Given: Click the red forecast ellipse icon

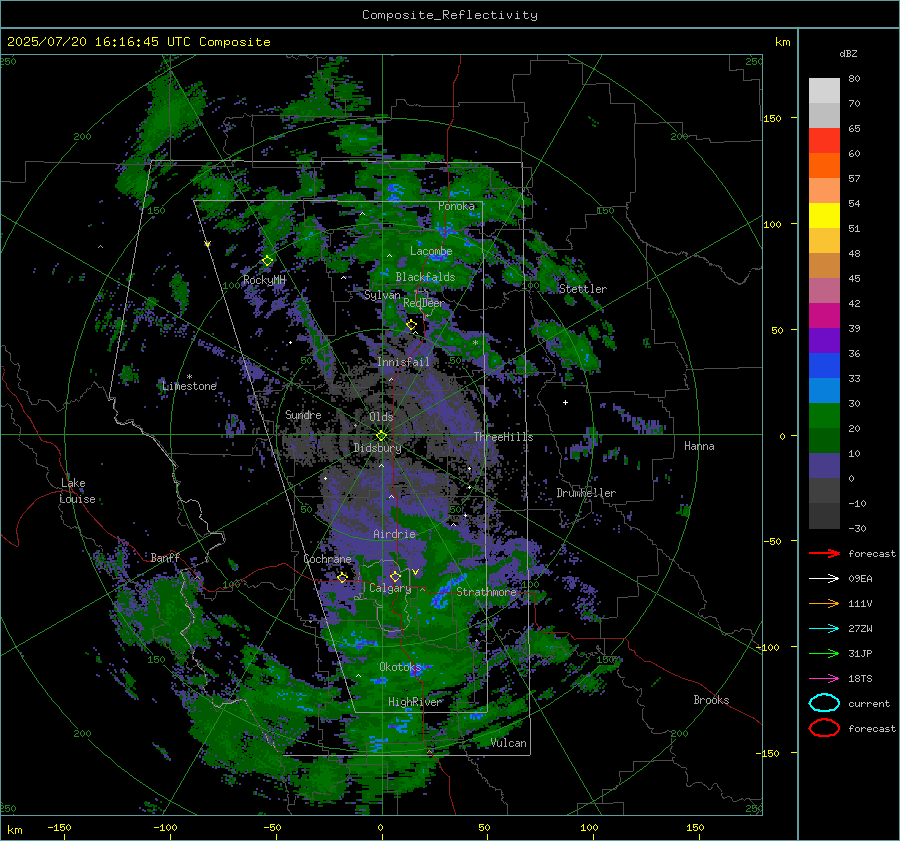Looking at the screenshot, I should coord(824,728).
